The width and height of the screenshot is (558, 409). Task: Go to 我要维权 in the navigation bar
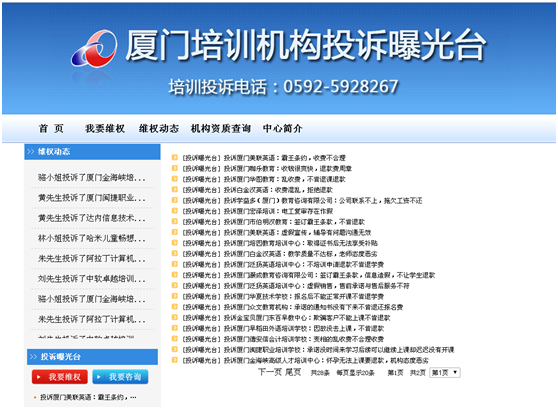pyautogui.click(x=105, y=129)
